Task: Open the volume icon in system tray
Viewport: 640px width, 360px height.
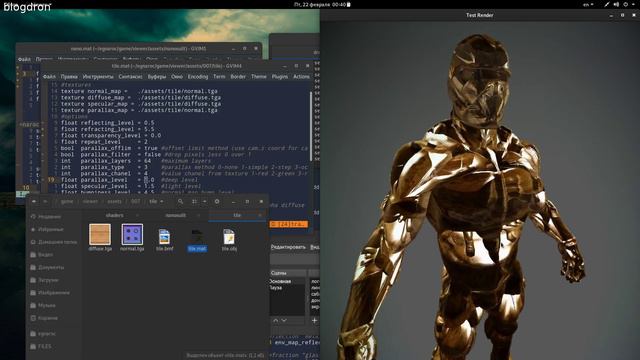Action: 616,4
